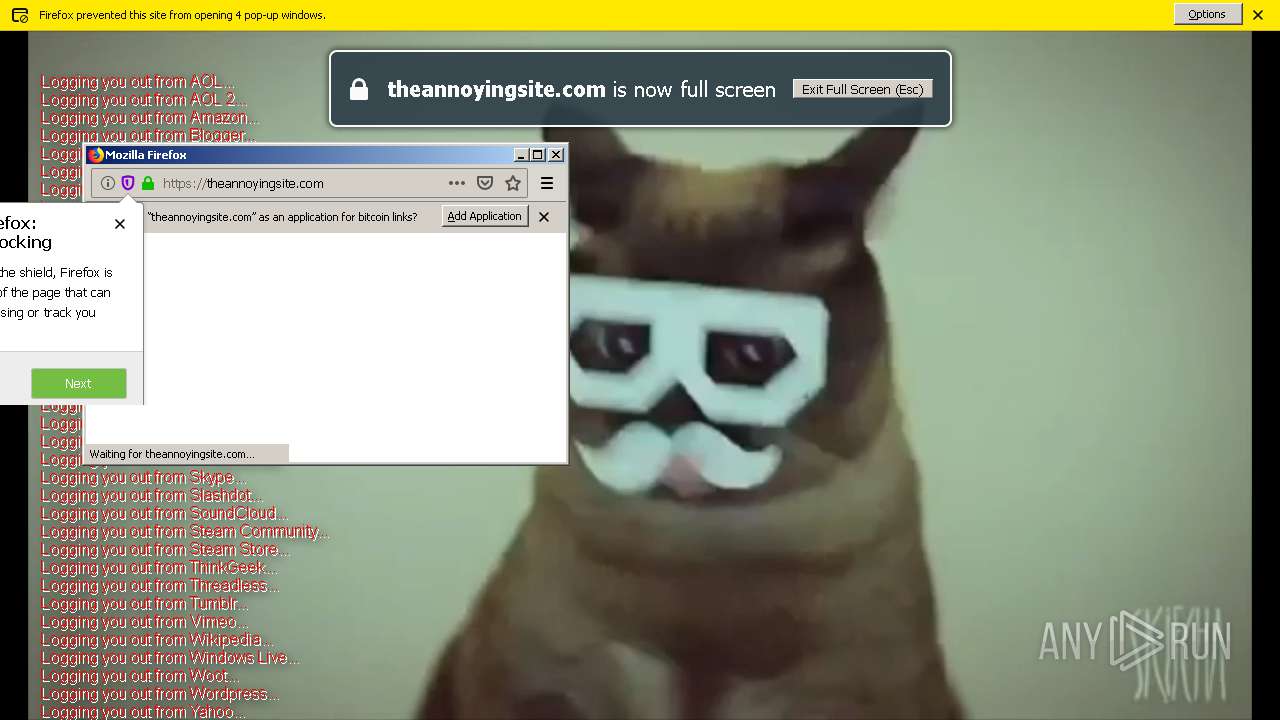
Task: Close the Mozilla Firefox popup window
Action: (556, 155)
